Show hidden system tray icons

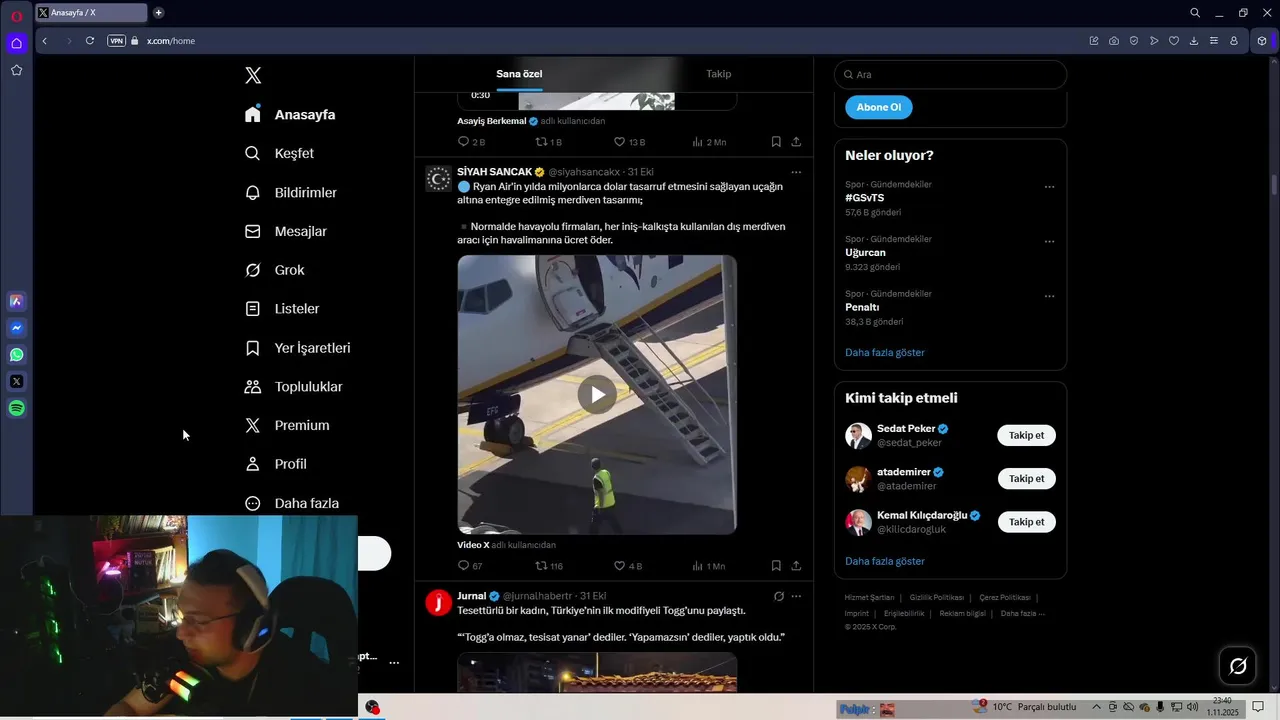tap(1096, 707)
